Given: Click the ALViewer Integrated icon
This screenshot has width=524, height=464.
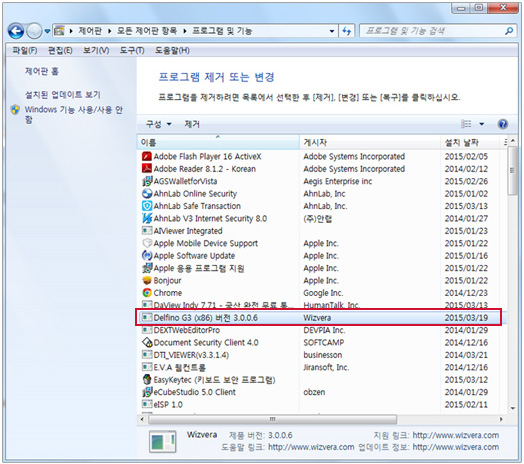Looking at the screenshot, I should point(147,231).
